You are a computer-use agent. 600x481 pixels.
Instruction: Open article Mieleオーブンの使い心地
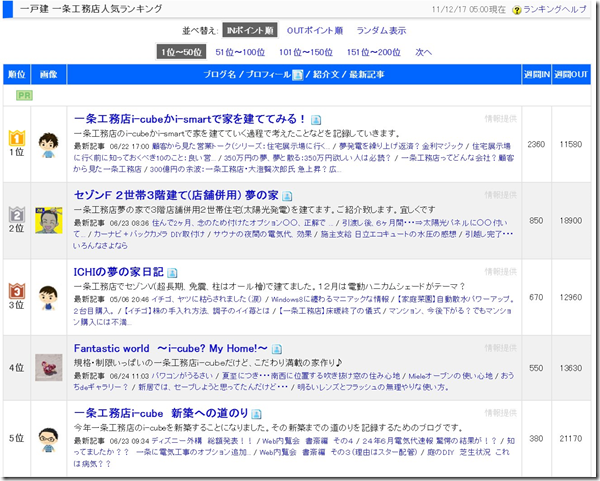point(451,376)
